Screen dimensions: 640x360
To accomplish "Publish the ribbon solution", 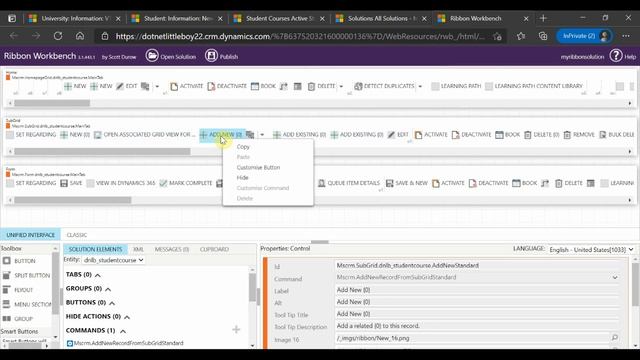I will (x=222, y=56).
